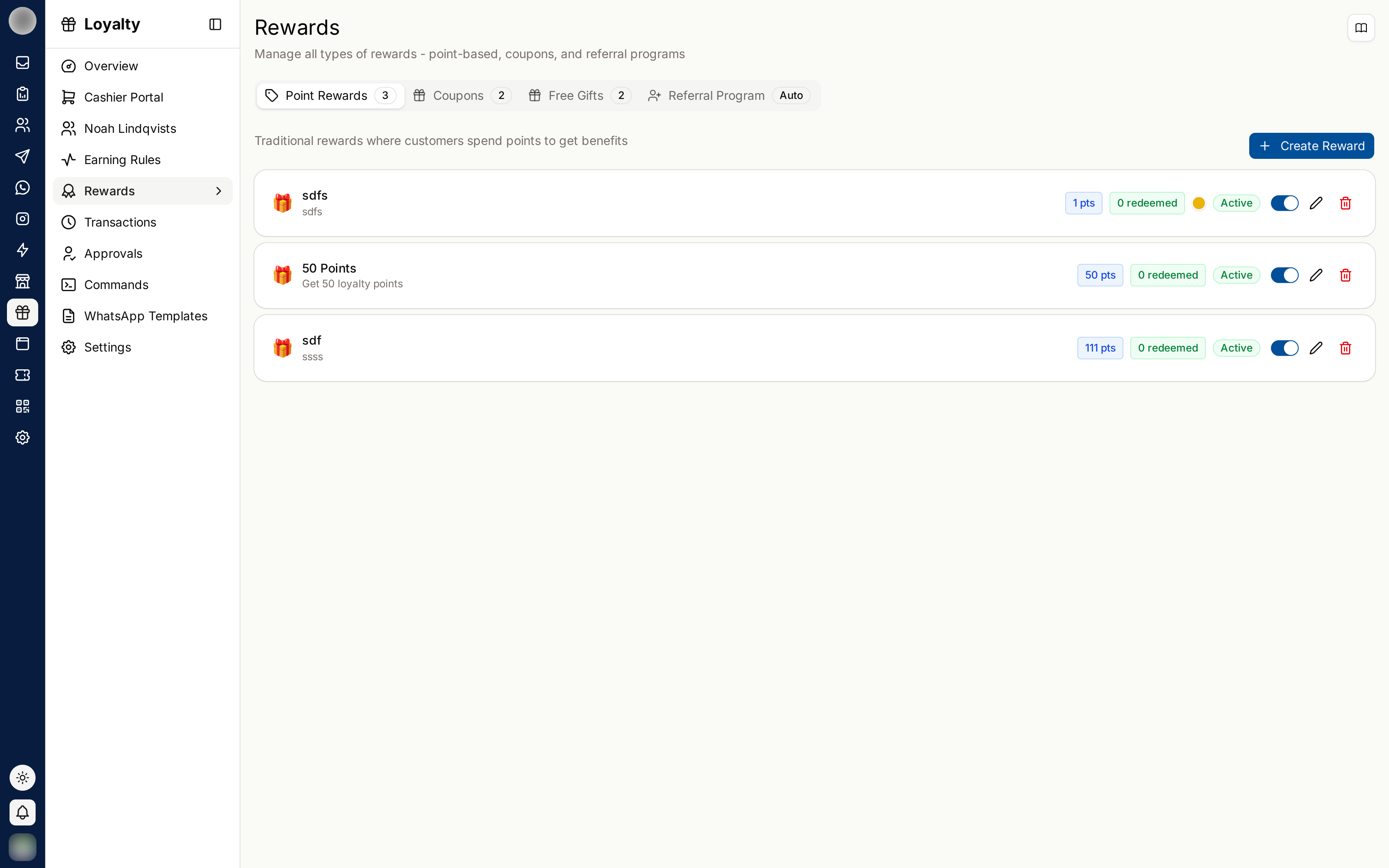This screenshot has width=1389, height=868.
Task: Click the notifications bell icon
Action: click(23, 812)
